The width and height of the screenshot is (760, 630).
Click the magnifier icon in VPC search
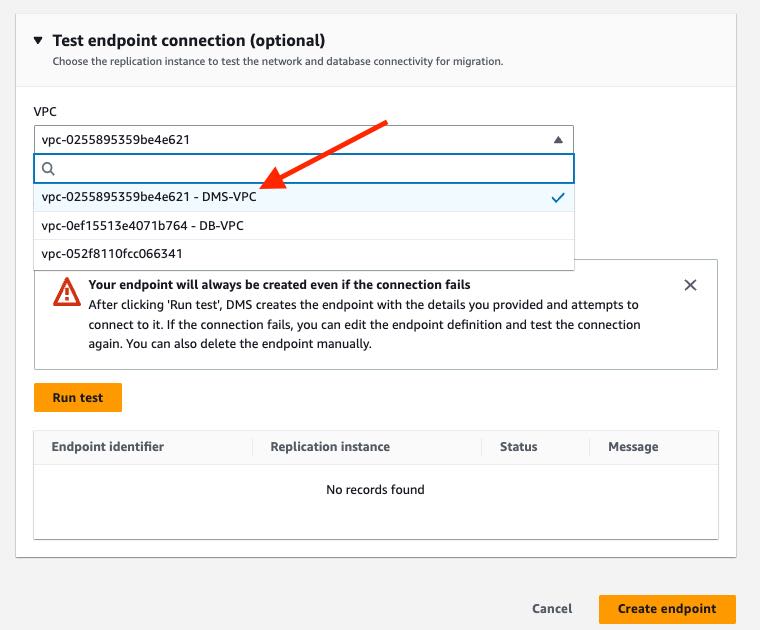pyautogui.click(x=48, y=169)
